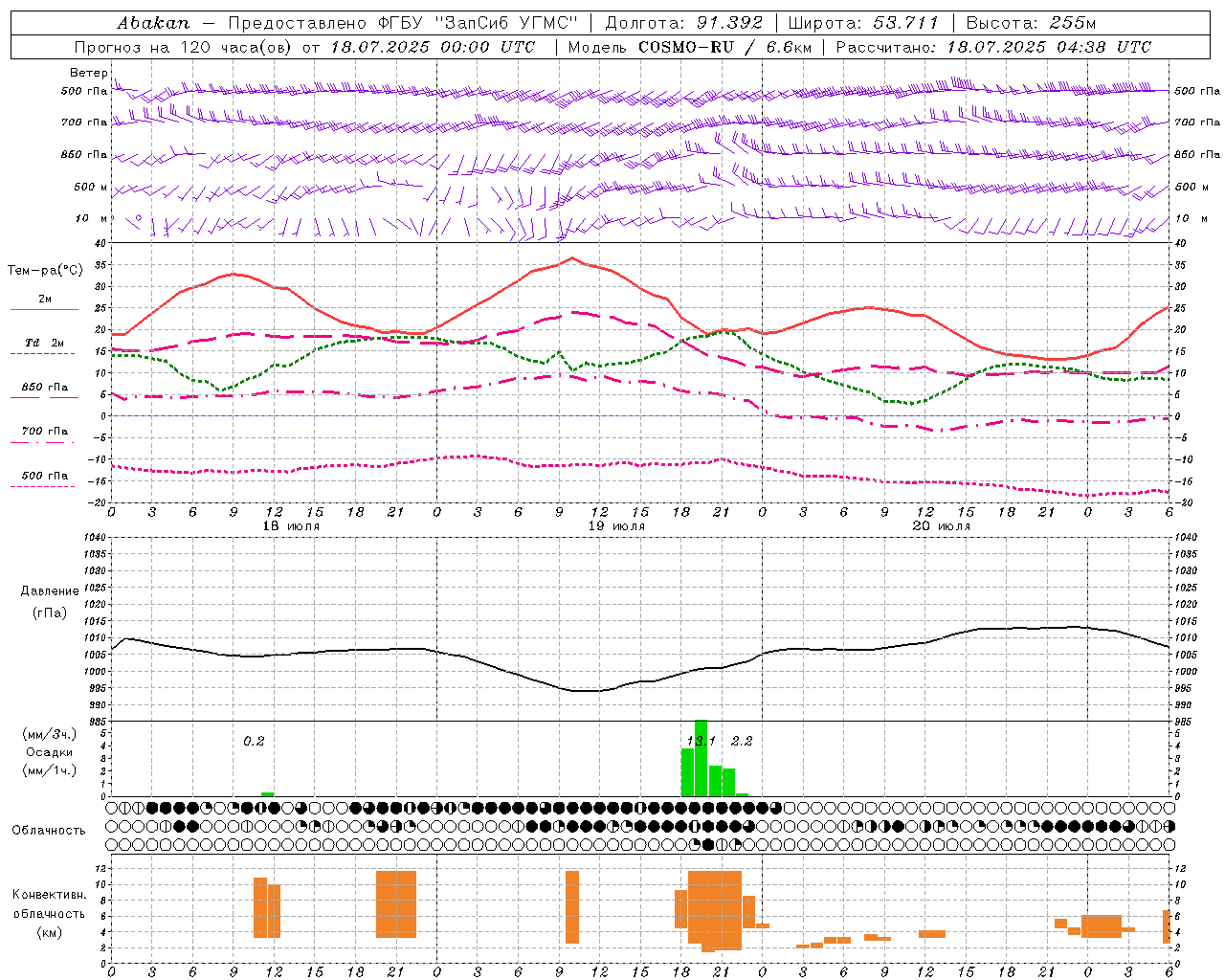Click the Рассчитано: 18.07.2025 04:38 UTC text
The height and width of the screenshot is (980, 1225).
point(993,47)
